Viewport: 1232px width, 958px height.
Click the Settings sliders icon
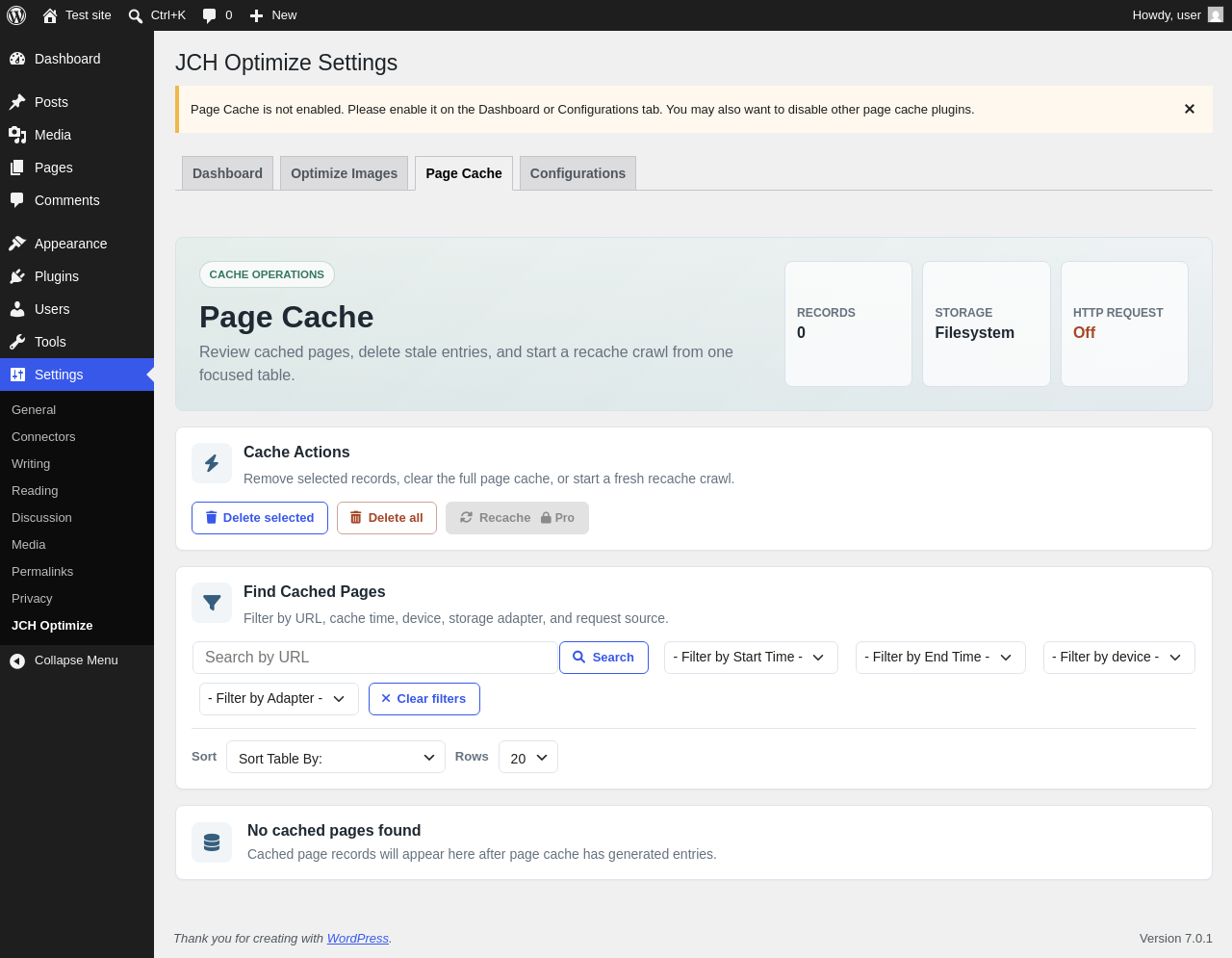(x=17, y=375)
